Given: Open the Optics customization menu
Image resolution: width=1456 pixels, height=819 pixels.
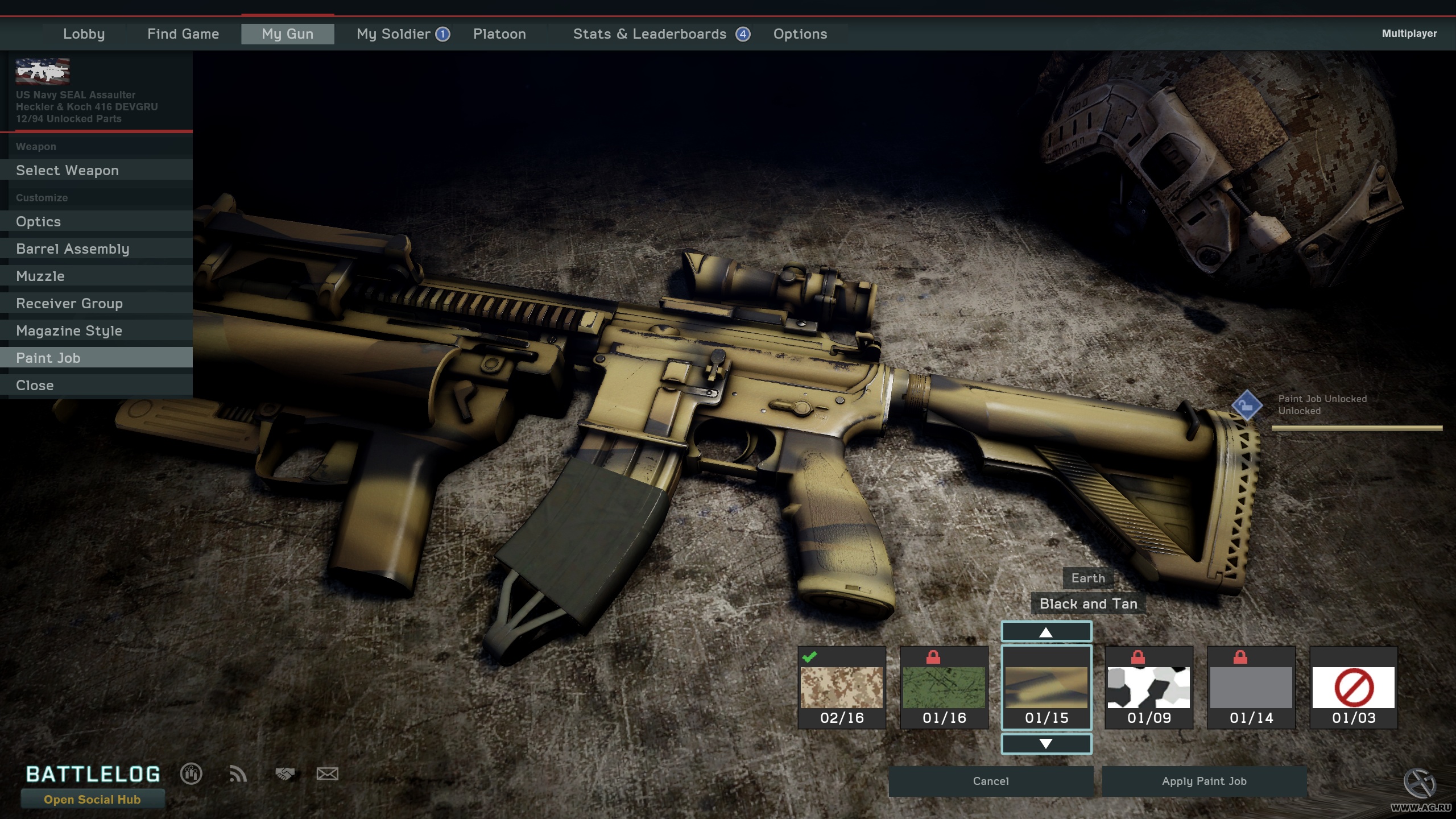Looking at the screenshot, I should point(39,221).
